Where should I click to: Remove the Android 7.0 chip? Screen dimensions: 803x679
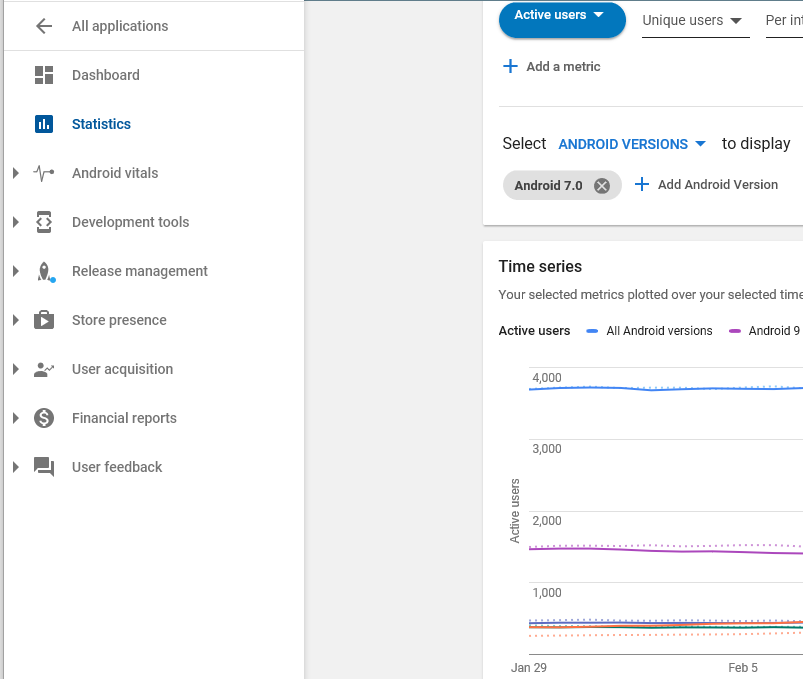(x=601, y=185)
